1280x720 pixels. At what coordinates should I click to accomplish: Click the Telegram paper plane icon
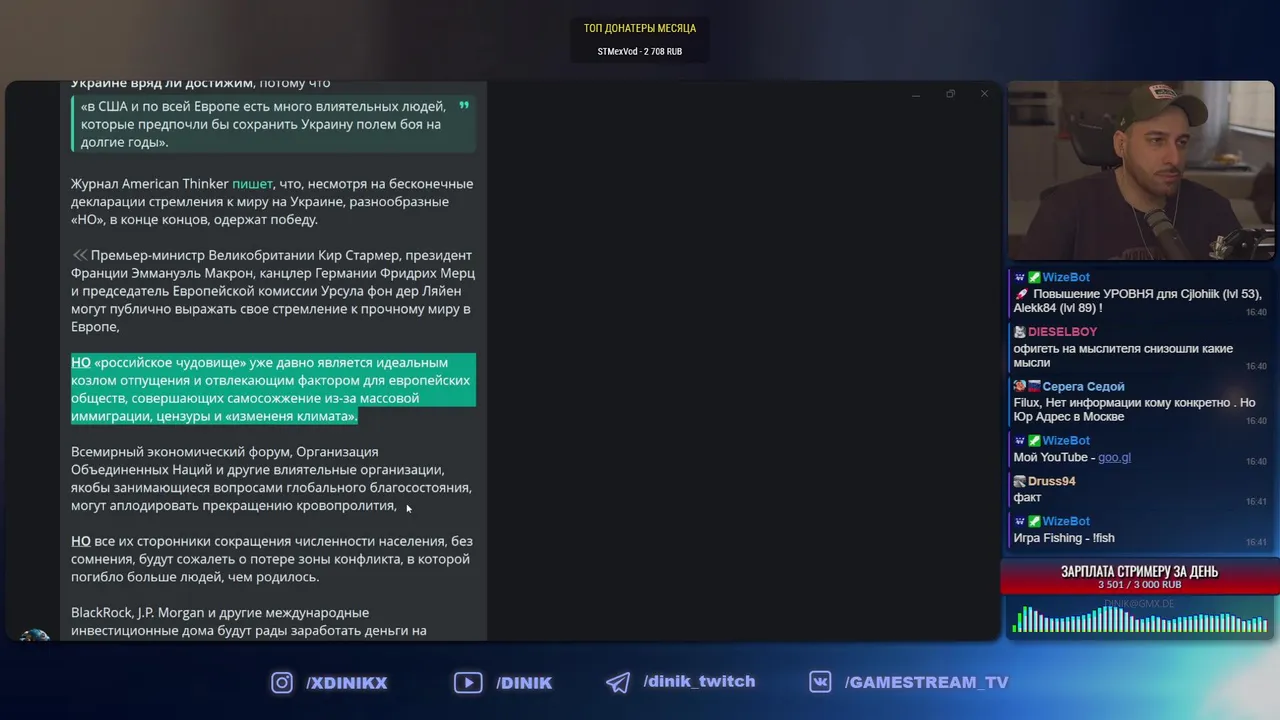[618, 682]
